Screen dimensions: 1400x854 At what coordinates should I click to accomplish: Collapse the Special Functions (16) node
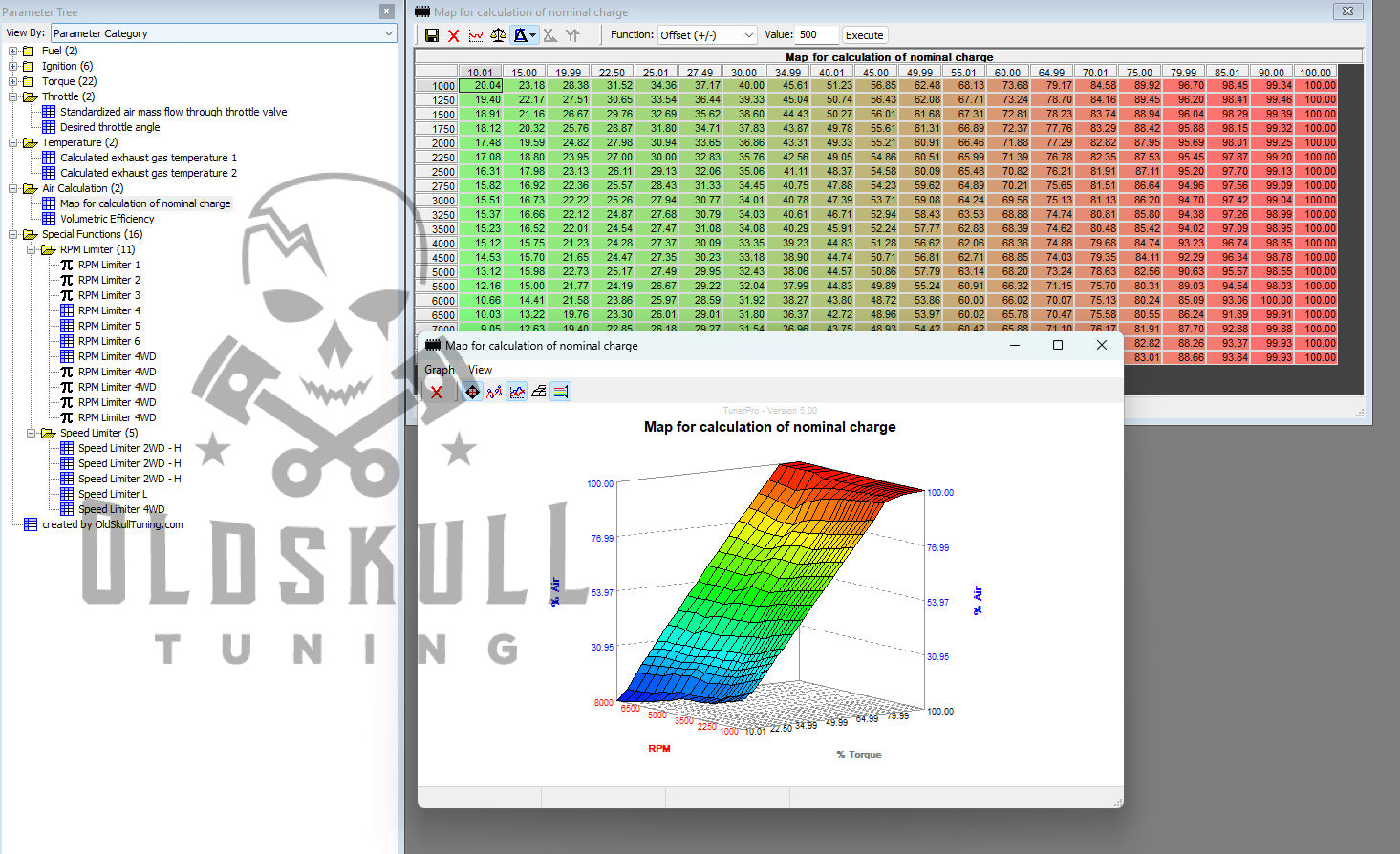point(12,234)
